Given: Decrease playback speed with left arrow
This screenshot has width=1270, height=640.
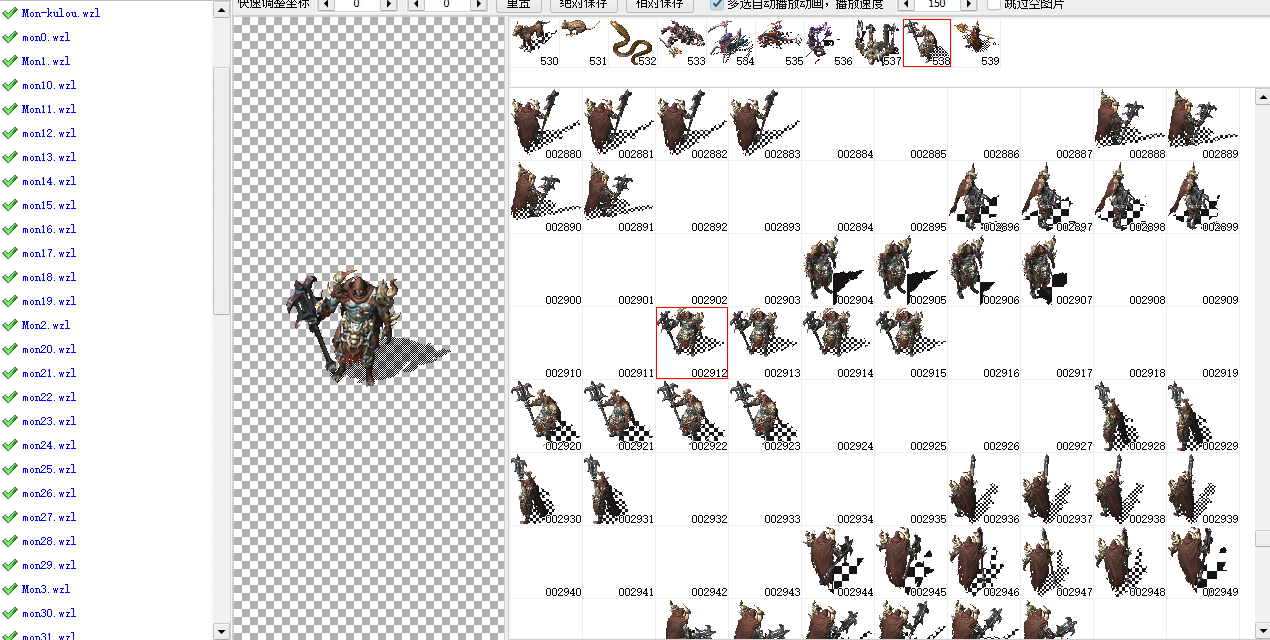Looking at the screenshot, I should point(906,4).
